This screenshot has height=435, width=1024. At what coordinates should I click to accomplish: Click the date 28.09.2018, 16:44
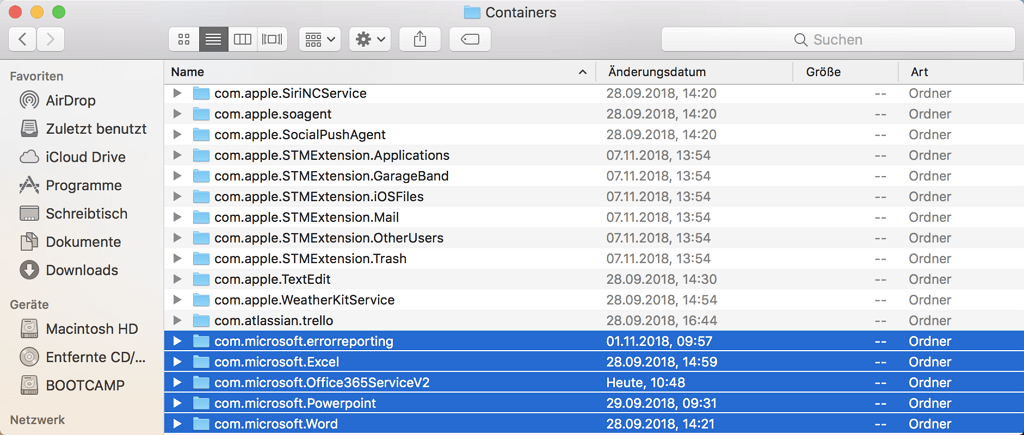(662, 321)
